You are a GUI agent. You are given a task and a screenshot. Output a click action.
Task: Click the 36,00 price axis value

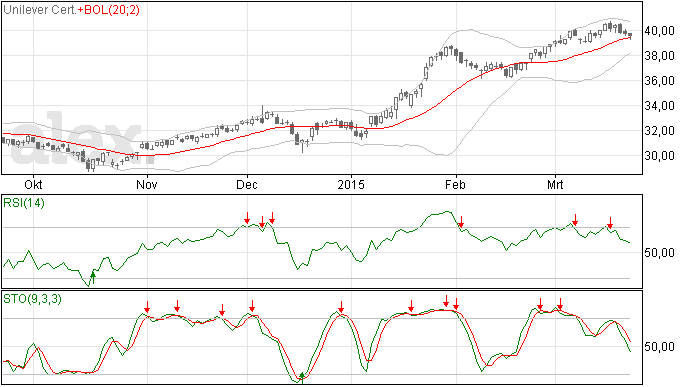[x=659, y=81]
